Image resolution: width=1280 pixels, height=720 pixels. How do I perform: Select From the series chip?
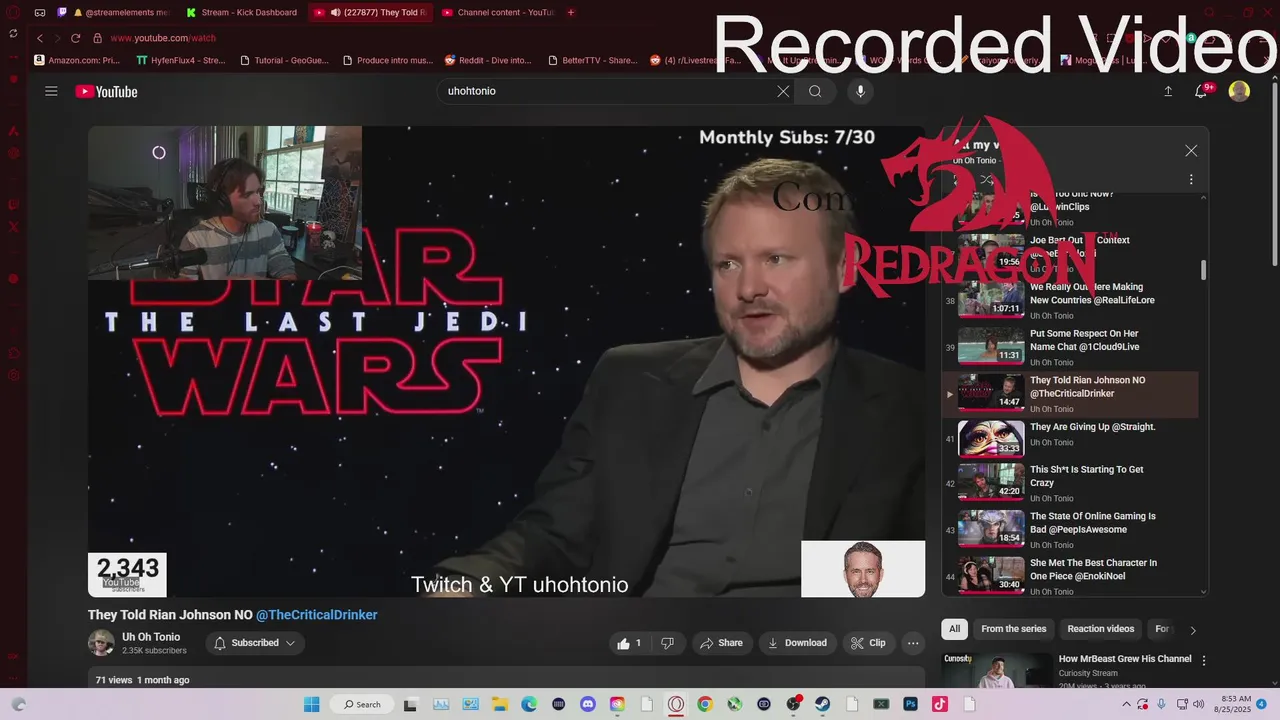[1013, 629]
